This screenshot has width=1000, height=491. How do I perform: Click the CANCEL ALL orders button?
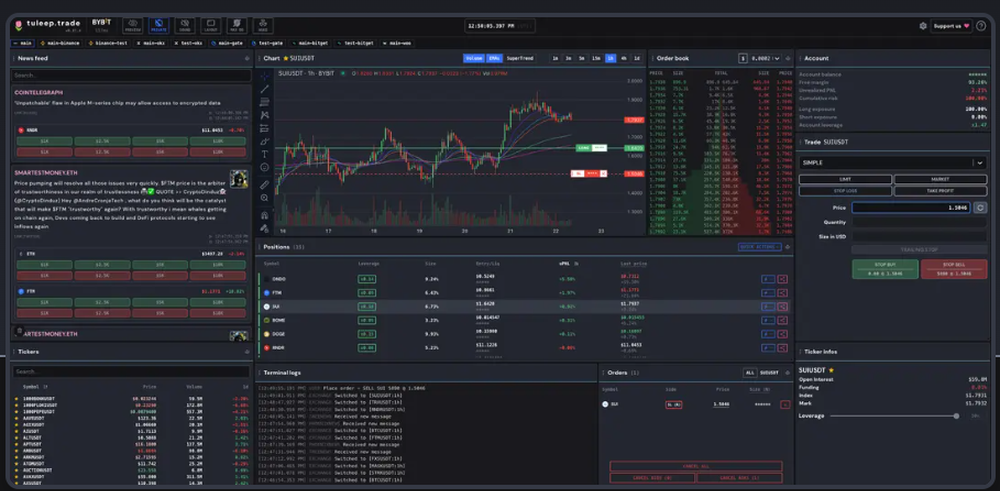tap(696, 466)
